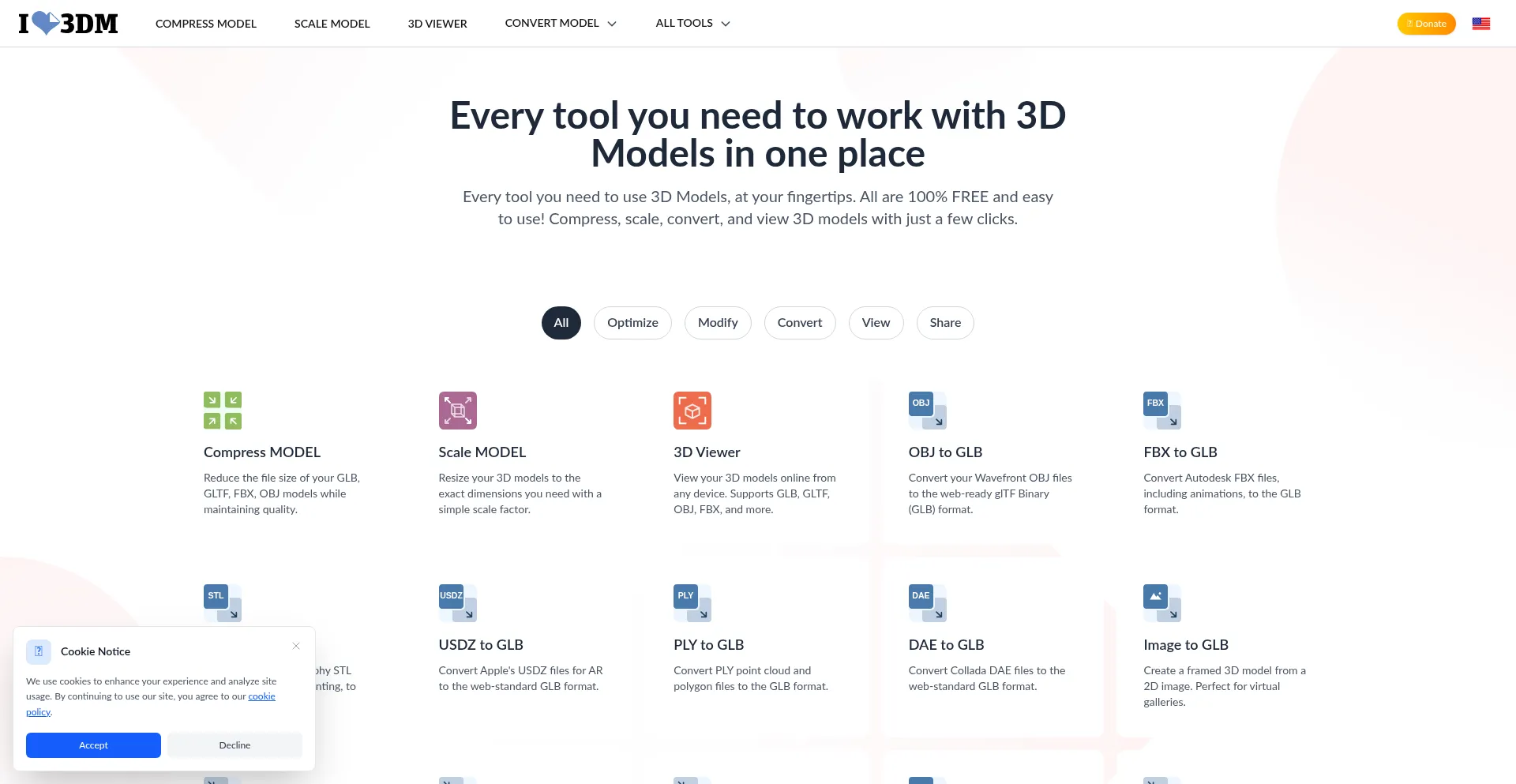Viewport: 1516px width, 784px height.
Task: Open 3D VIEWER in the navigation bar
Action: (x=437, y=24)
